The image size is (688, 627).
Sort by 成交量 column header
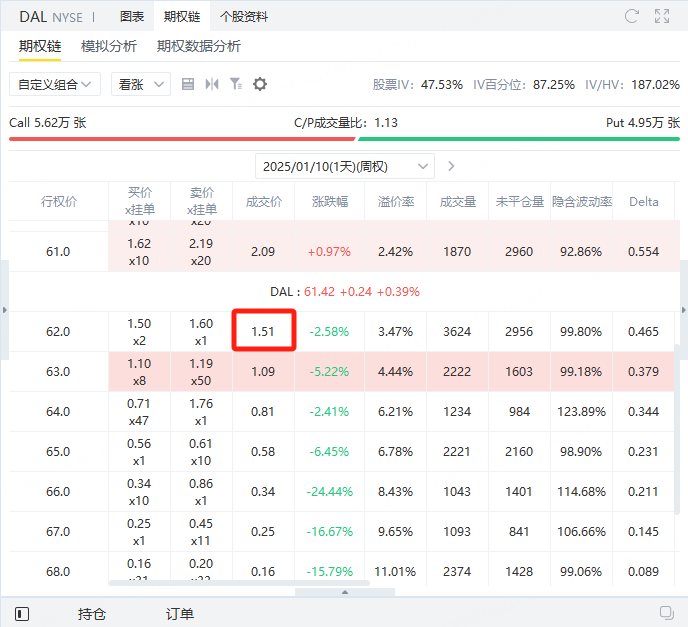point(458,201)
